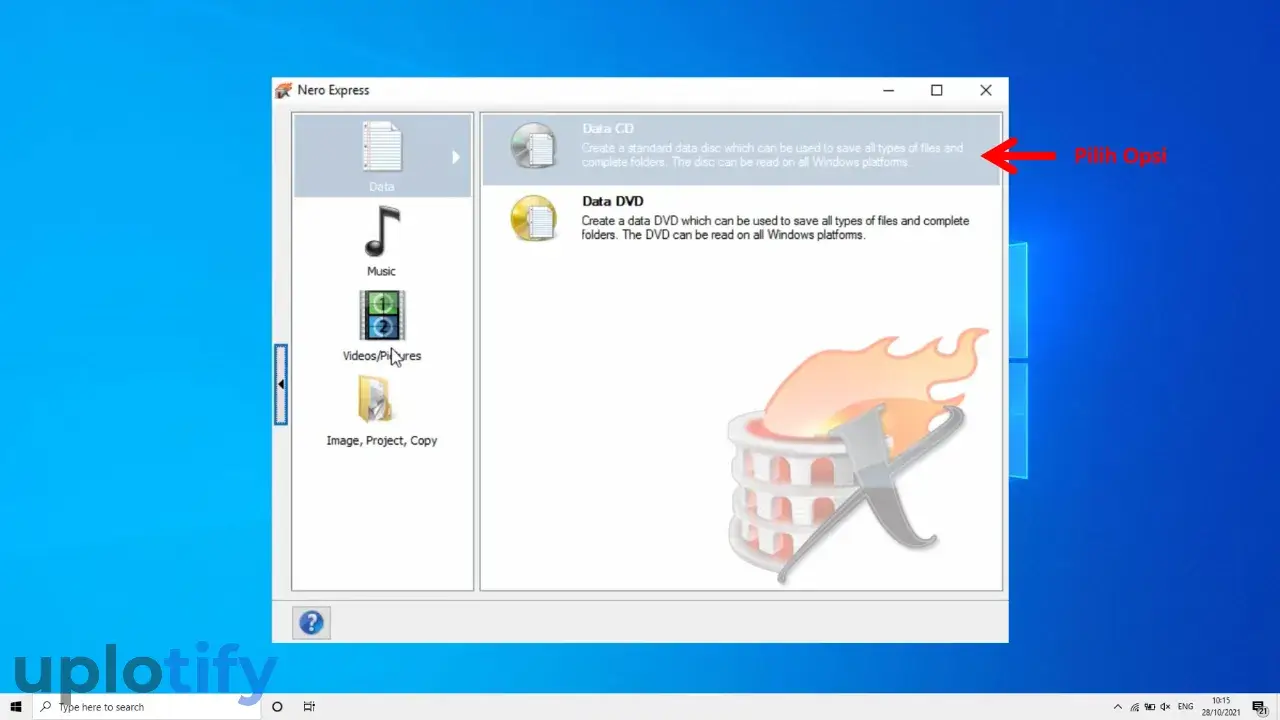The width and height of the screenshot is (1280, 720).
Task: Open the Videos/Pictures category
Action: point(382,326)
